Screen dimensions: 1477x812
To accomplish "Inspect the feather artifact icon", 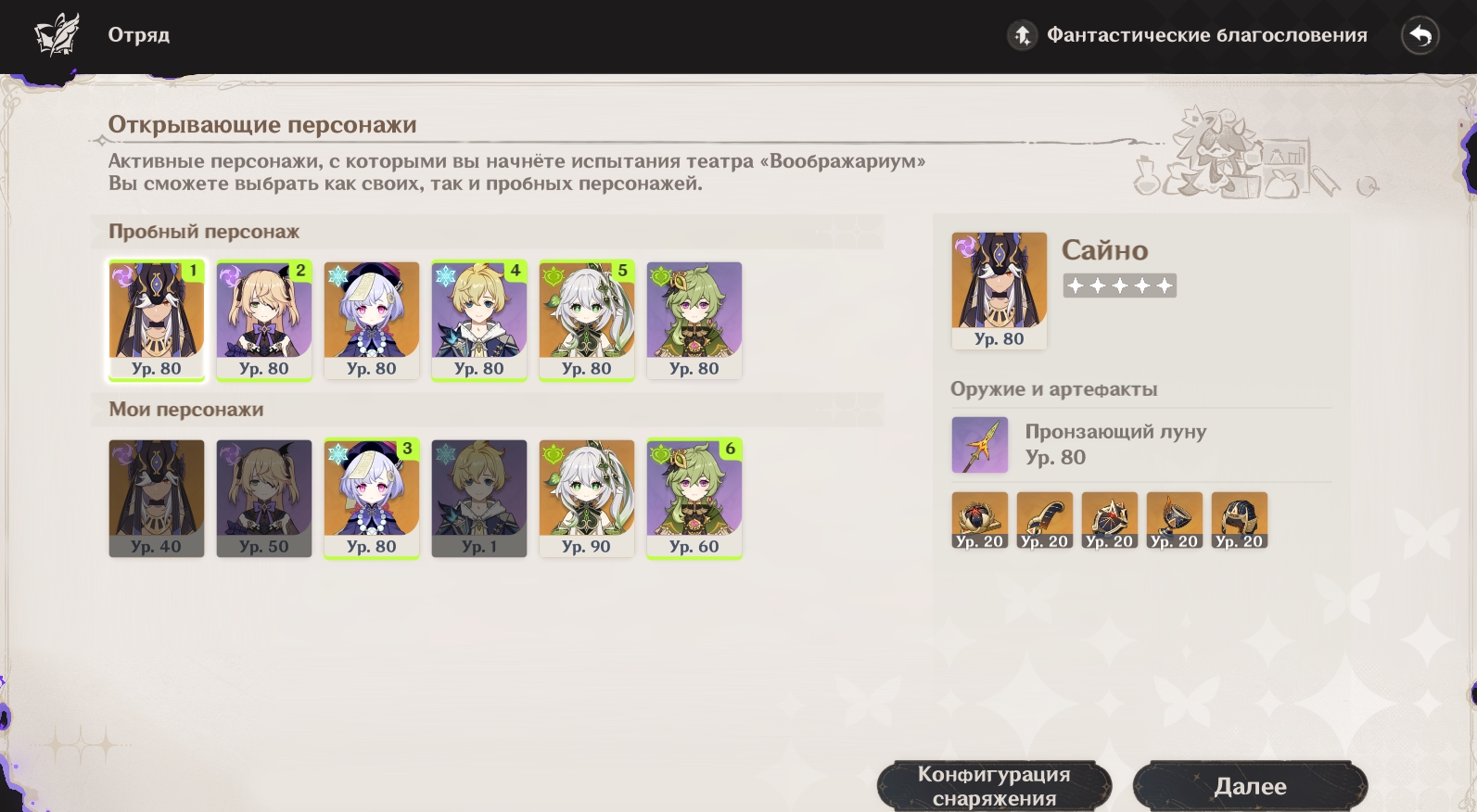I will pyautogui.click(x=1045, y=520).
